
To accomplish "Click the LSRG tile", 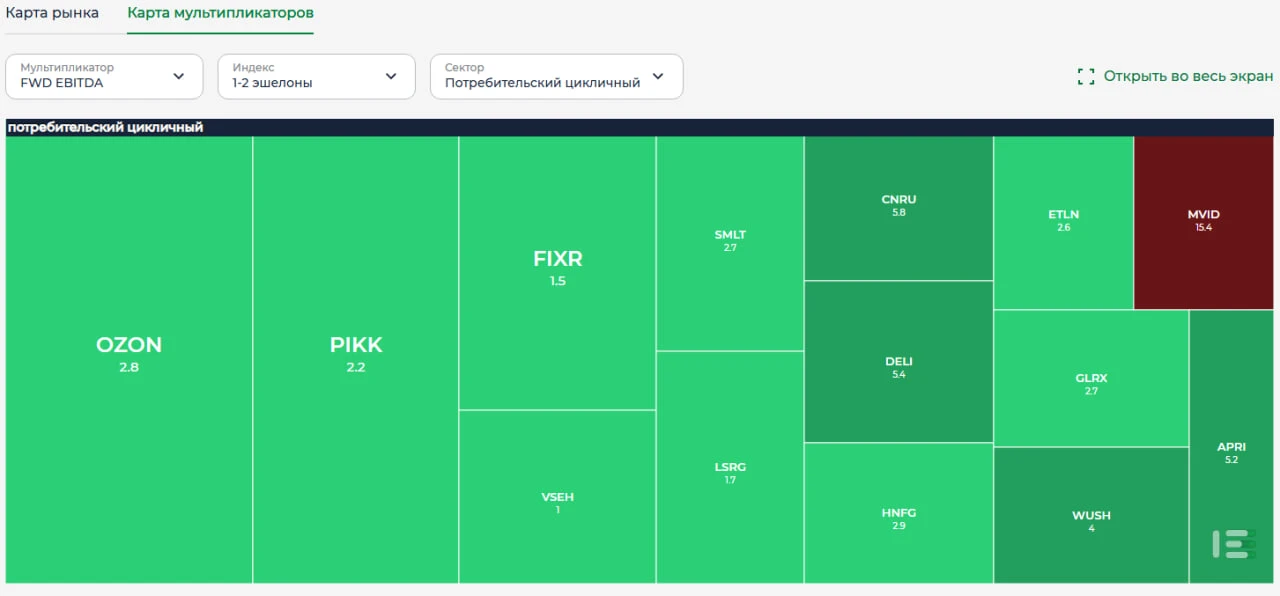I will pos(730,467).
